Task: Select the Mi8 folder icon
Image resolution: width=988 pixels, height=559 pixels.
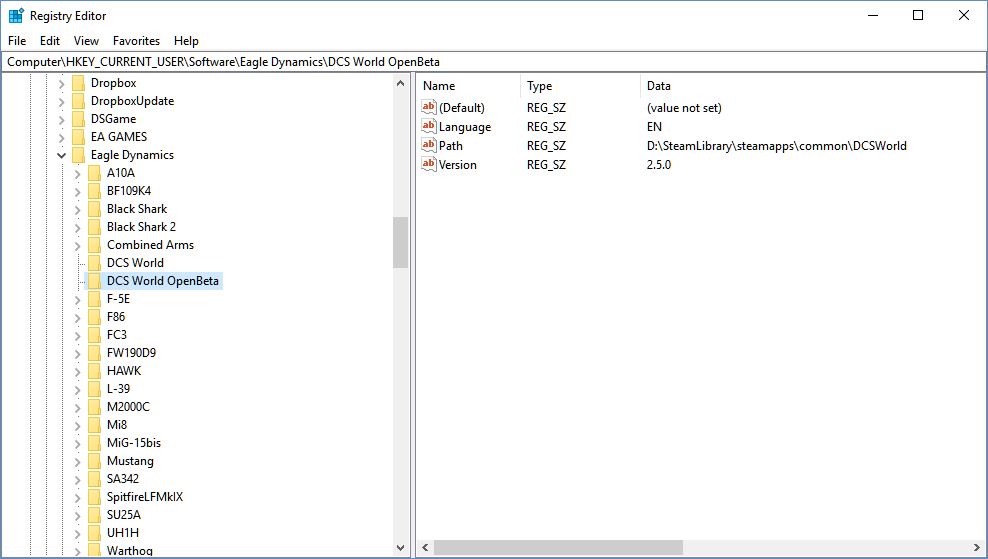Action: tap(95, 425)
